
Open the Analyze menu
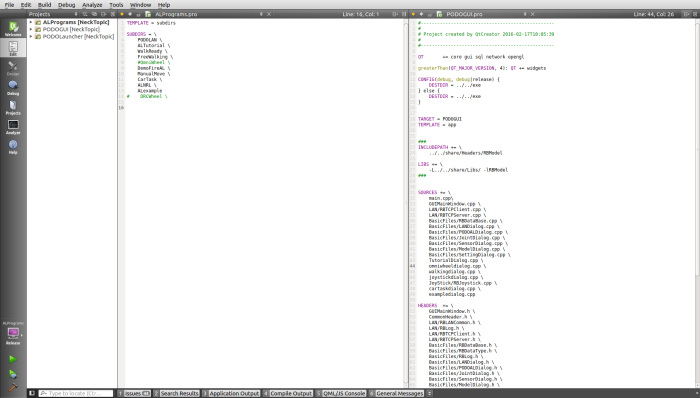92,5
